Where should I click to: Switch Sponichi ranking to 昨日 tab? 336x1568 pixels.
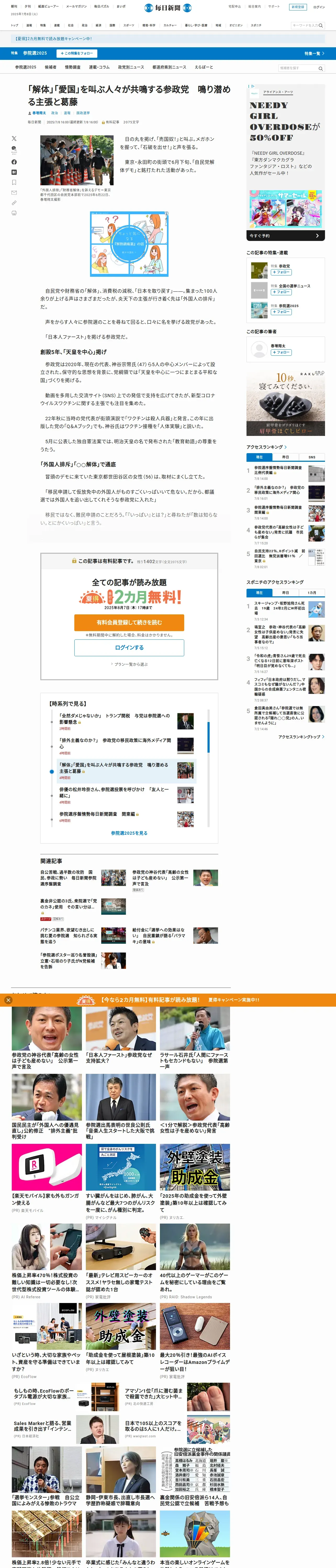pyautogui.click(x=285, y=593)
